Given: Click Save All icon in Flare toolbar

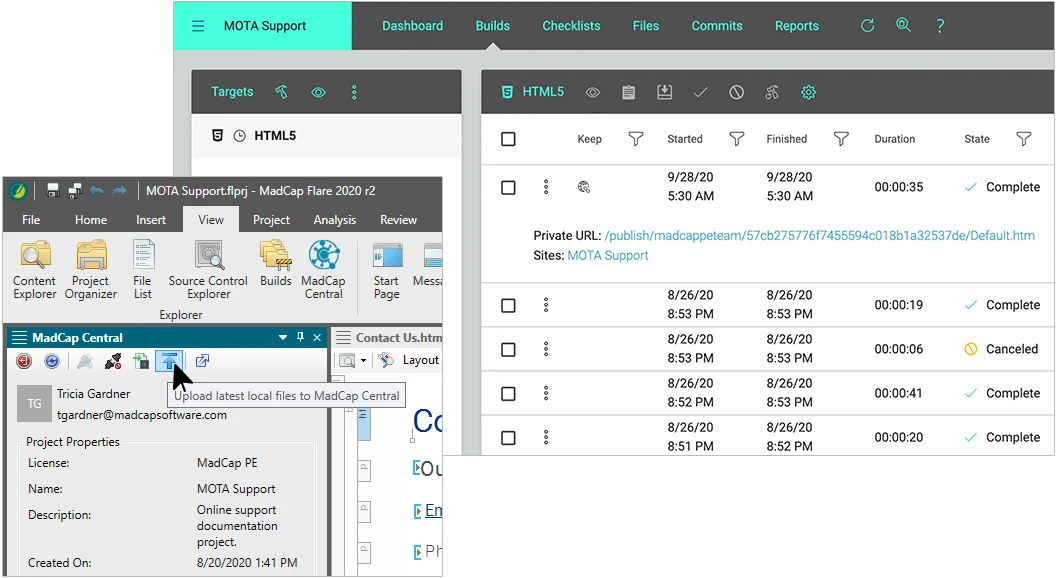Looking at the screenshot, I should click(75, 191).
